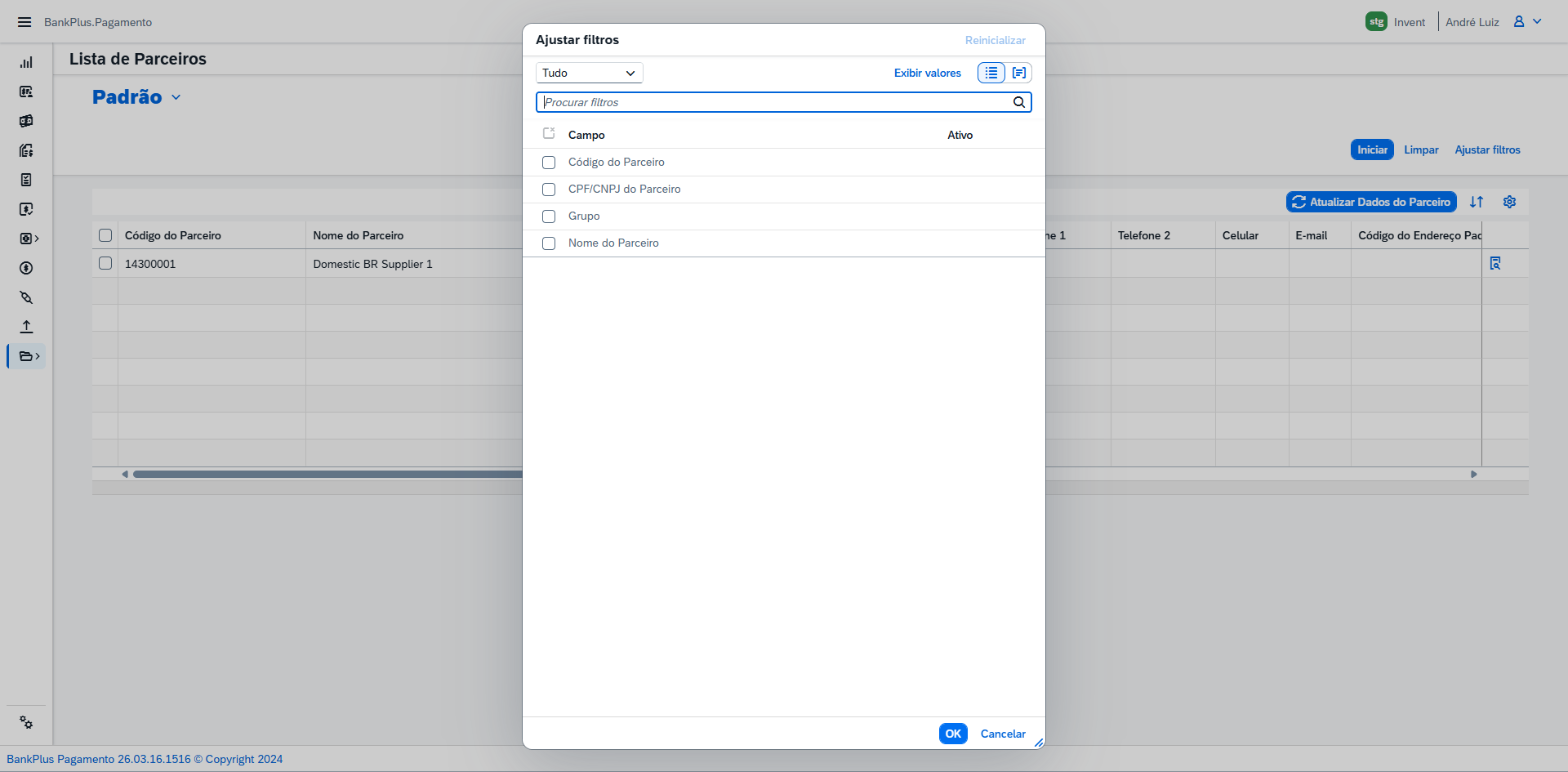This screenshot has height=772, width=1568.
Task: Open the bar chart dashboard in sidebar
Action: [x=26, y=62]
